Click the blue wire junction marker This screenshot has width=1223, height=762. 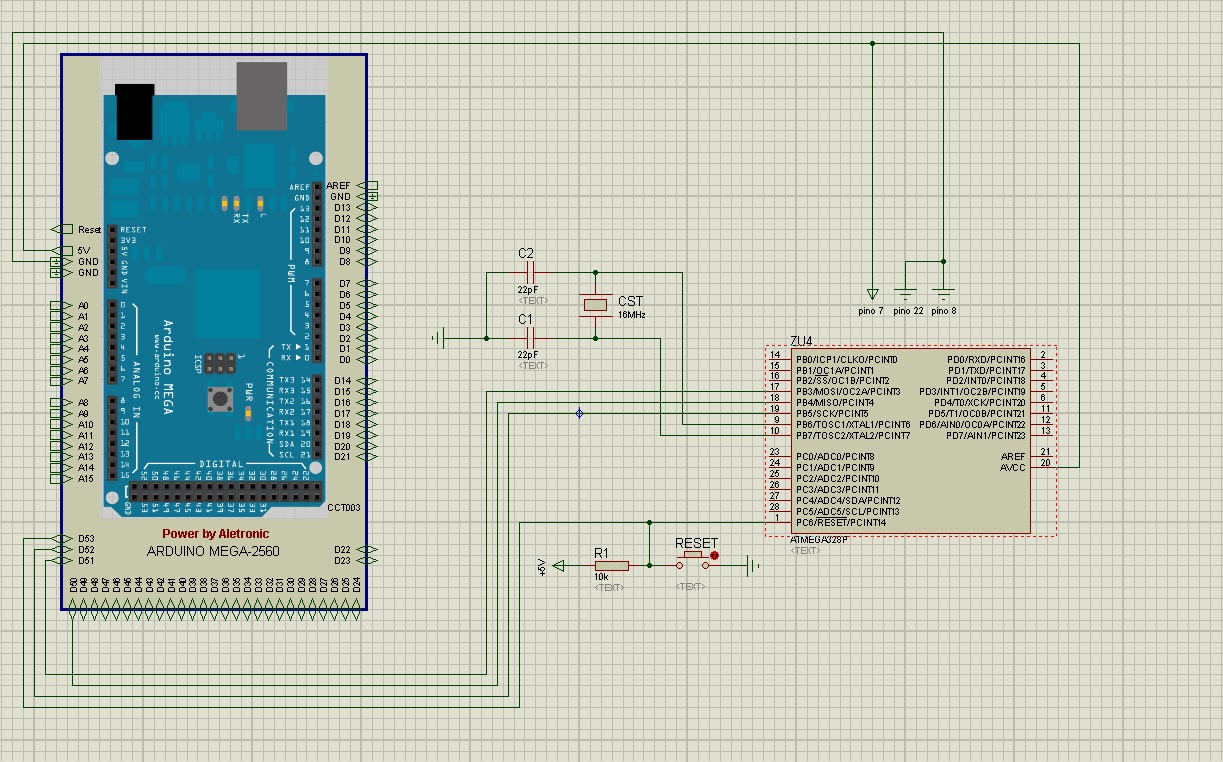point(578,413)
